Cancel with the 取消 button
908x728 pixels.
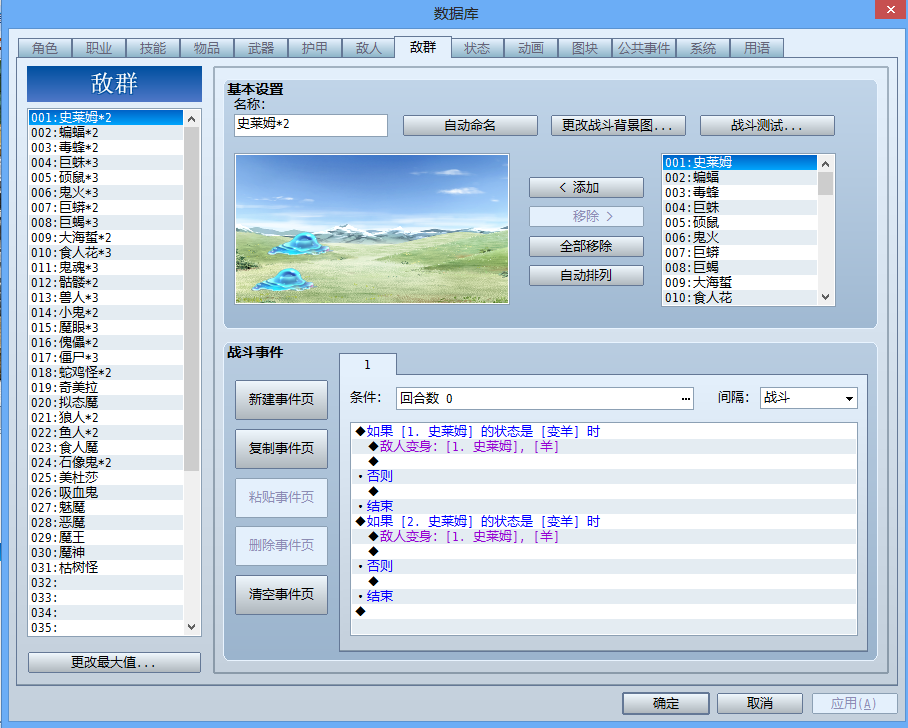pyautogui.click(x=760, y=704)
